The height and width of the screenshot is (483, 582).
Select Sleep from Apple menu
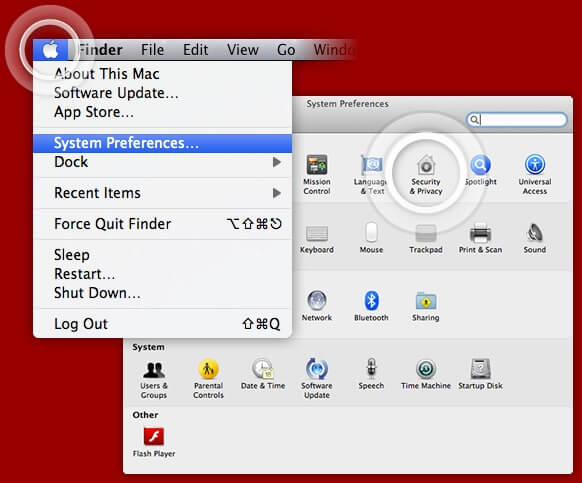tap(162, 255)
